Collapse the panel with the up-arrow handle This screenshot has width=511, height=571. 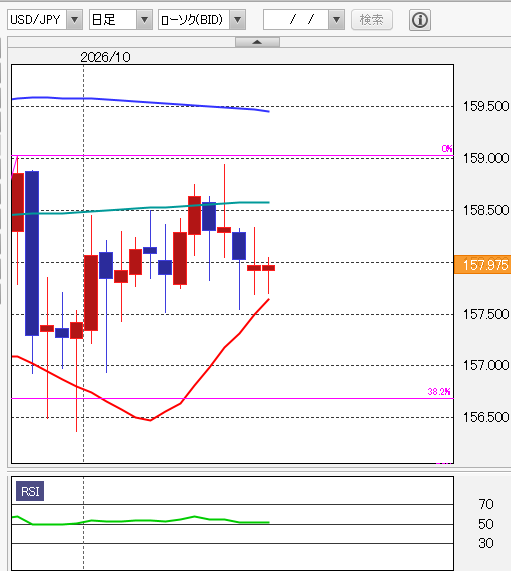(x=257, y=42)
